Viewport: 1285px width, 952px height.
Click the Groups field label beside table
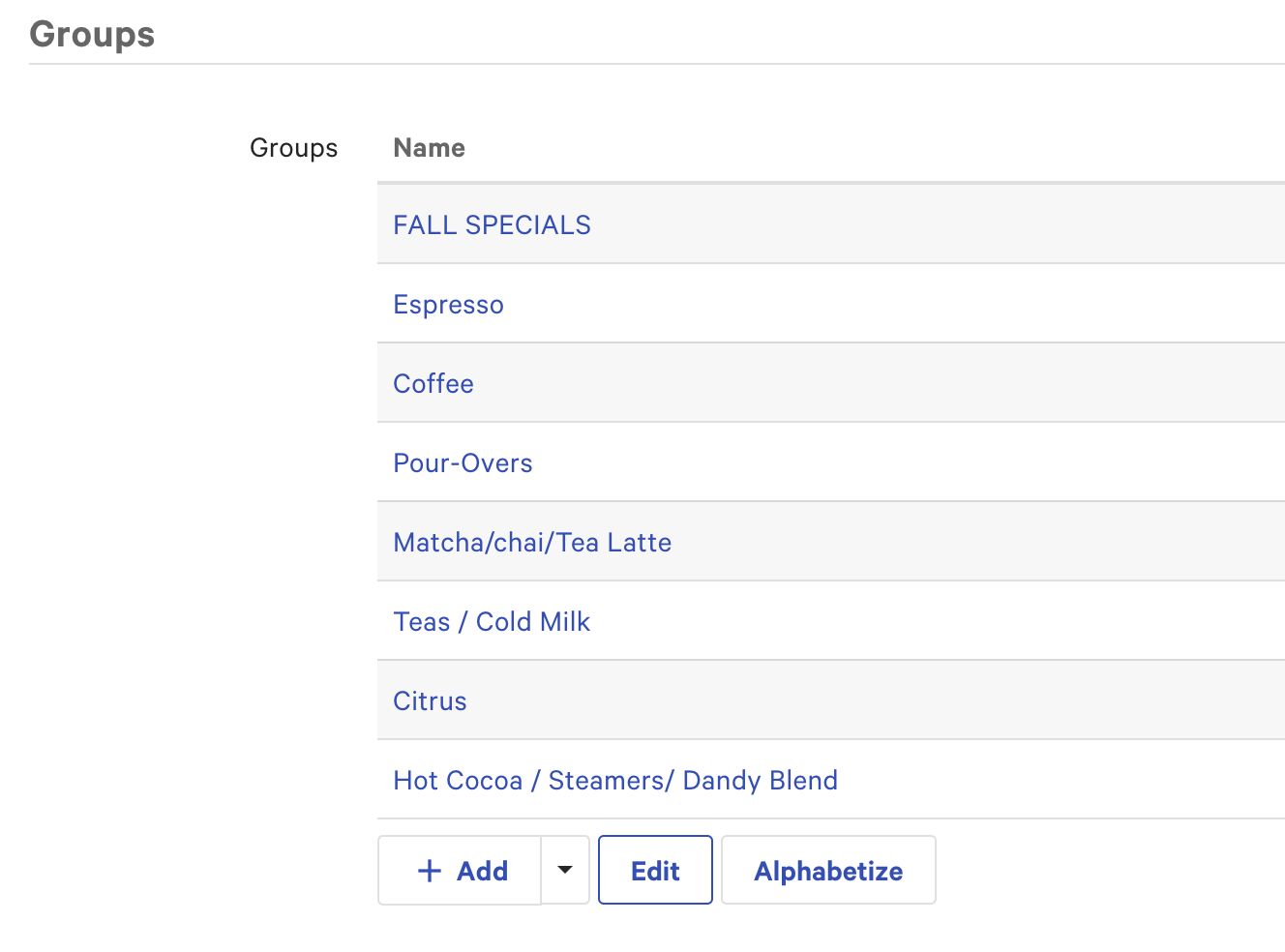293,148
